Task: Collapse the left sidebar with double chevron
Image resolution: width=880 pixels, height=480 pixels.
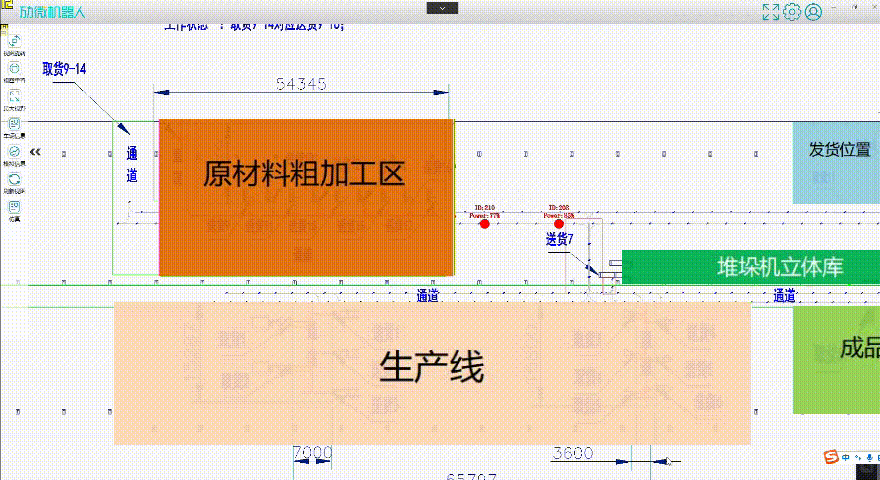Action: [35, 152]
